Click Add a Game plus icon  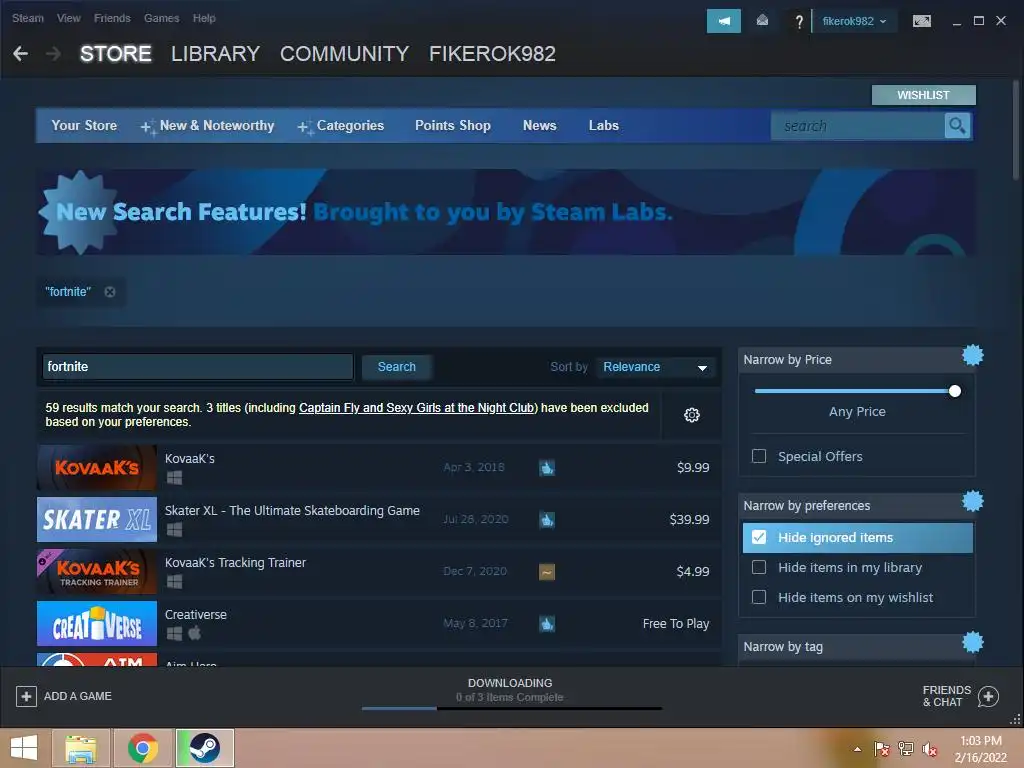(26, 696)
